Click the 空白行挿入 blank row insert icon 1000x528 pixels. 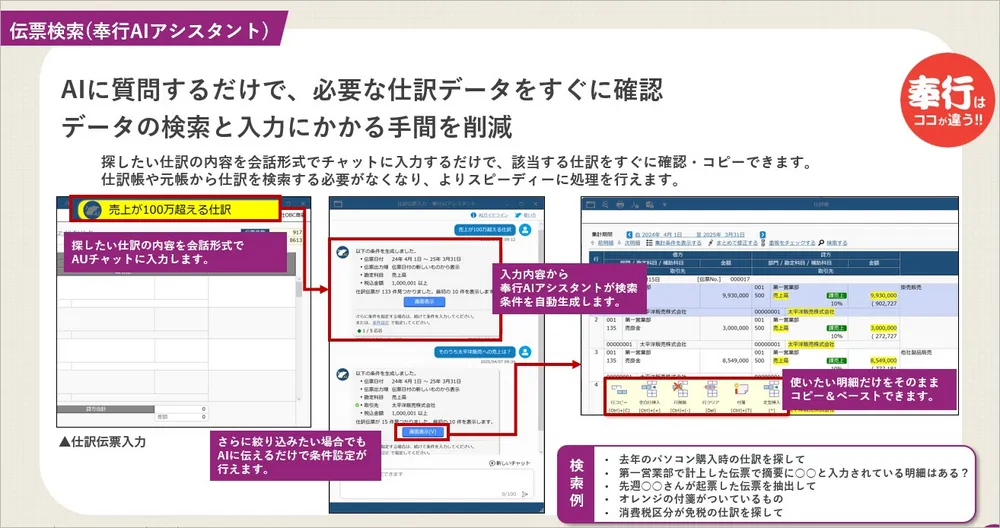coord(649,389)
